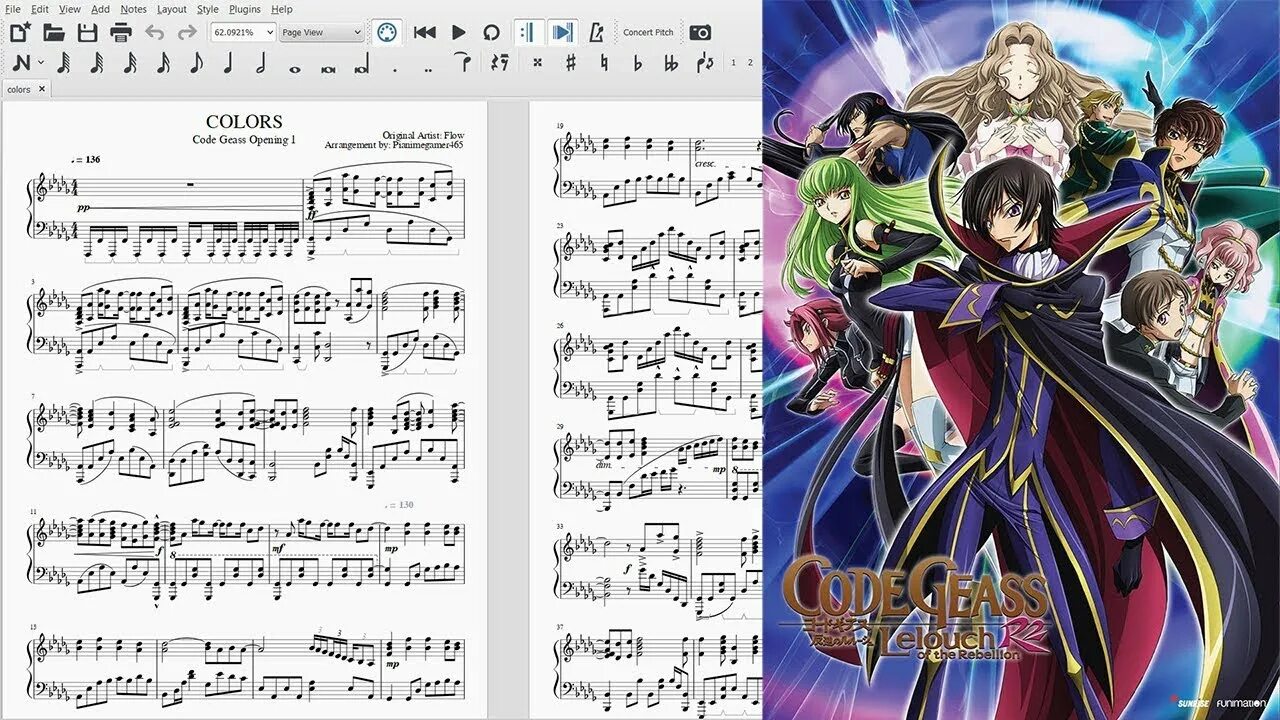The height and width of the screenshot is (720, 1280).
Task: Open the Style menu
Action: coord(207,9)
